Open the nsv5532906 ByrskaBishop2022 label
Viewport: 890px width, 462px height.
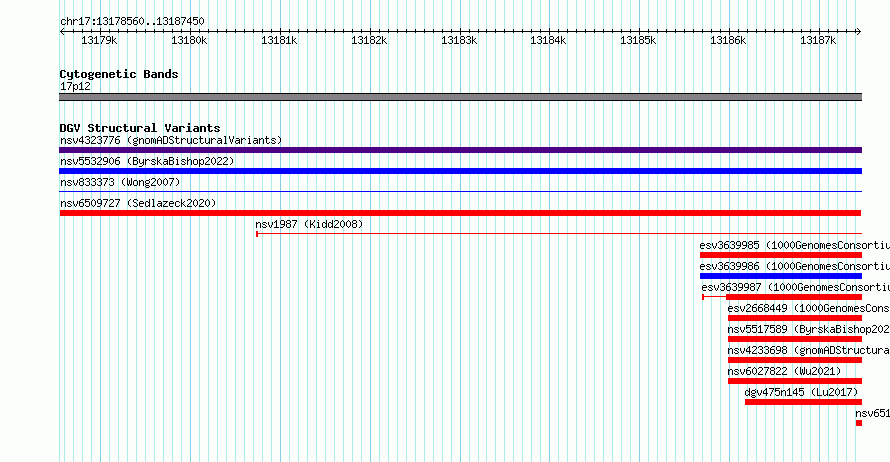147,161
